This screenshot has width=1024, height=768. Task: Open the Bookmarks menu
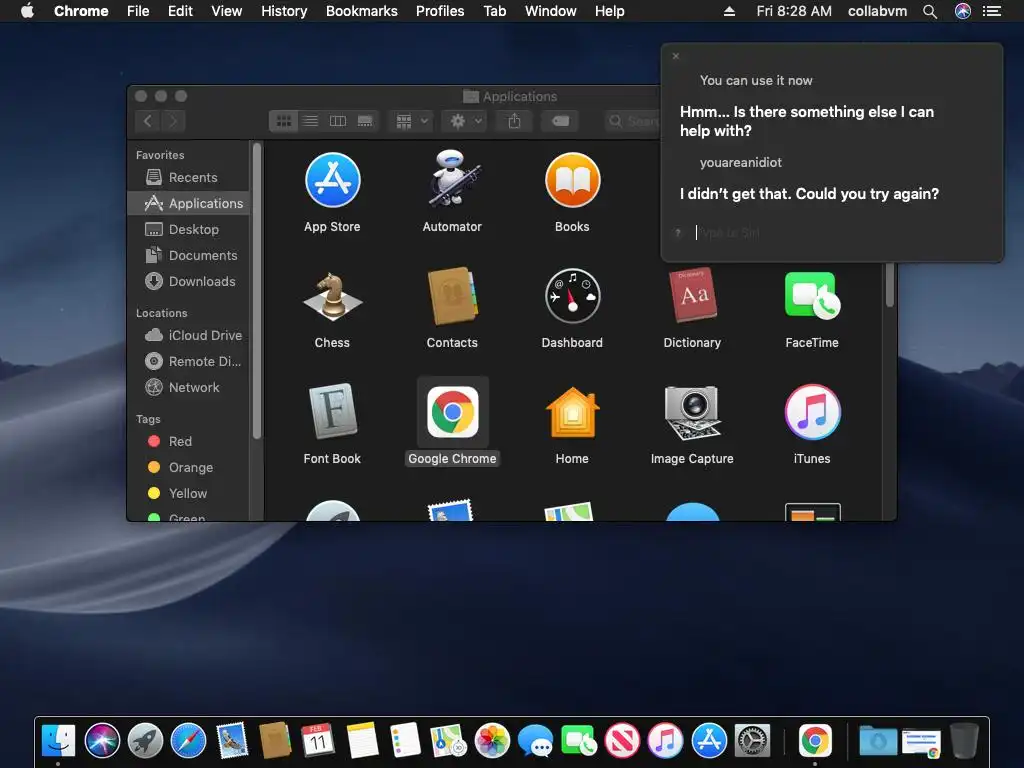362,11
